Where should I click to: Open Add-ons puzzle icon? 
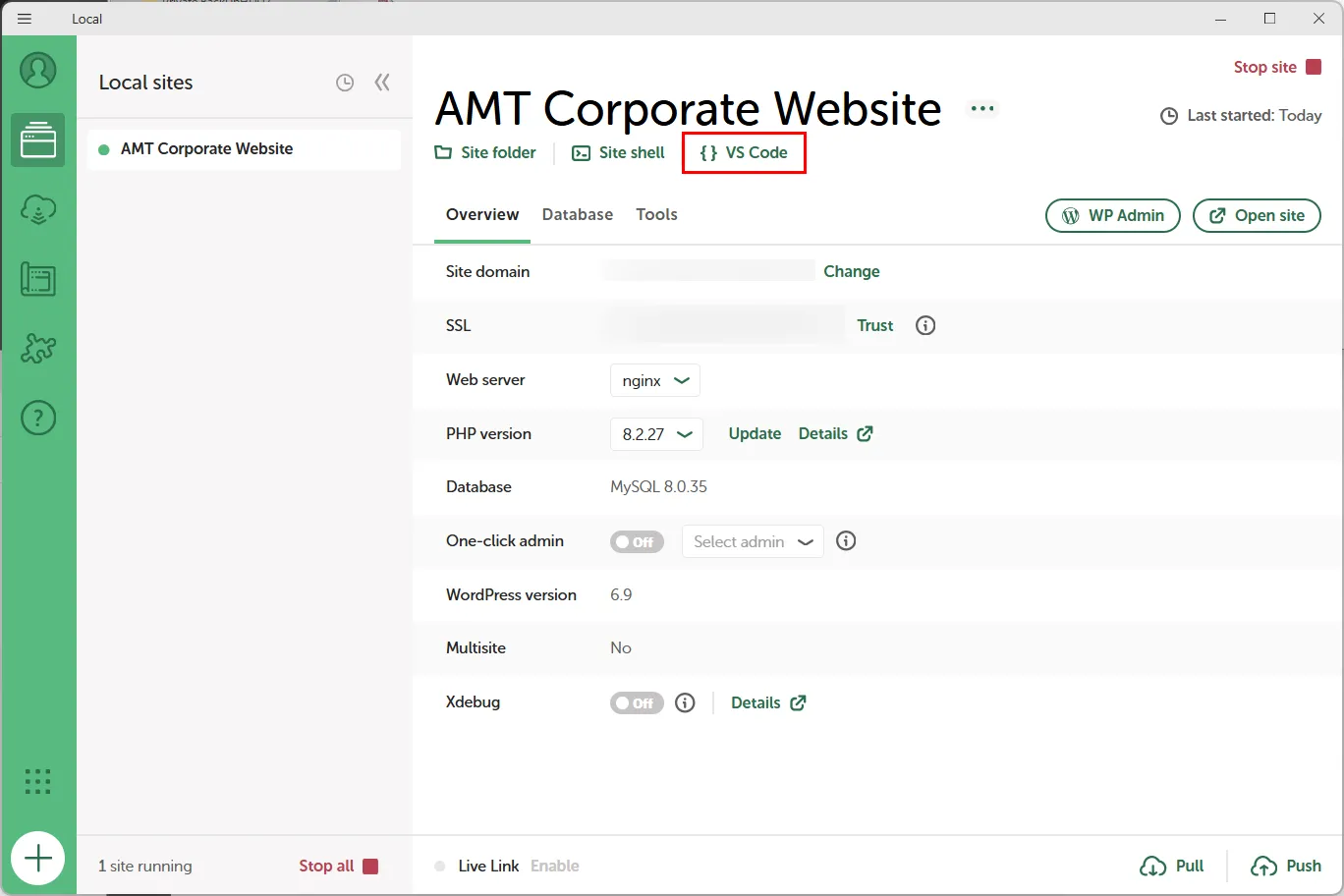(x=38, y=349)
